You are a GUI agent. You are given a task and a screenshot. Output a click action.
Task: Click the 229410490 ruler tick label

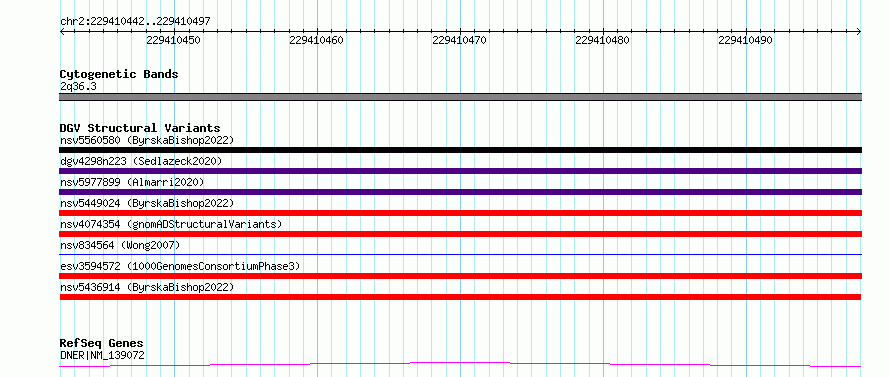click(745, 40)
